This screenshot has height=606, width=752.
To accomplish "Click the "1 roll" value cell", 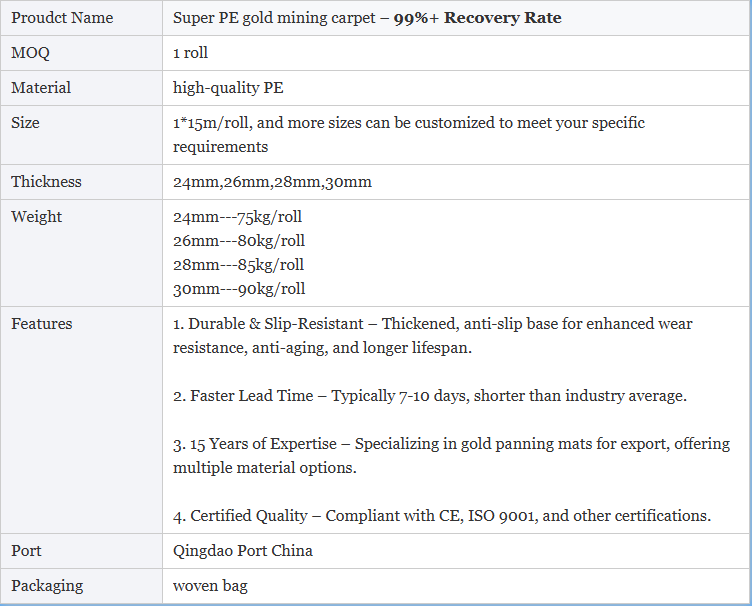I will coord(191,53).
